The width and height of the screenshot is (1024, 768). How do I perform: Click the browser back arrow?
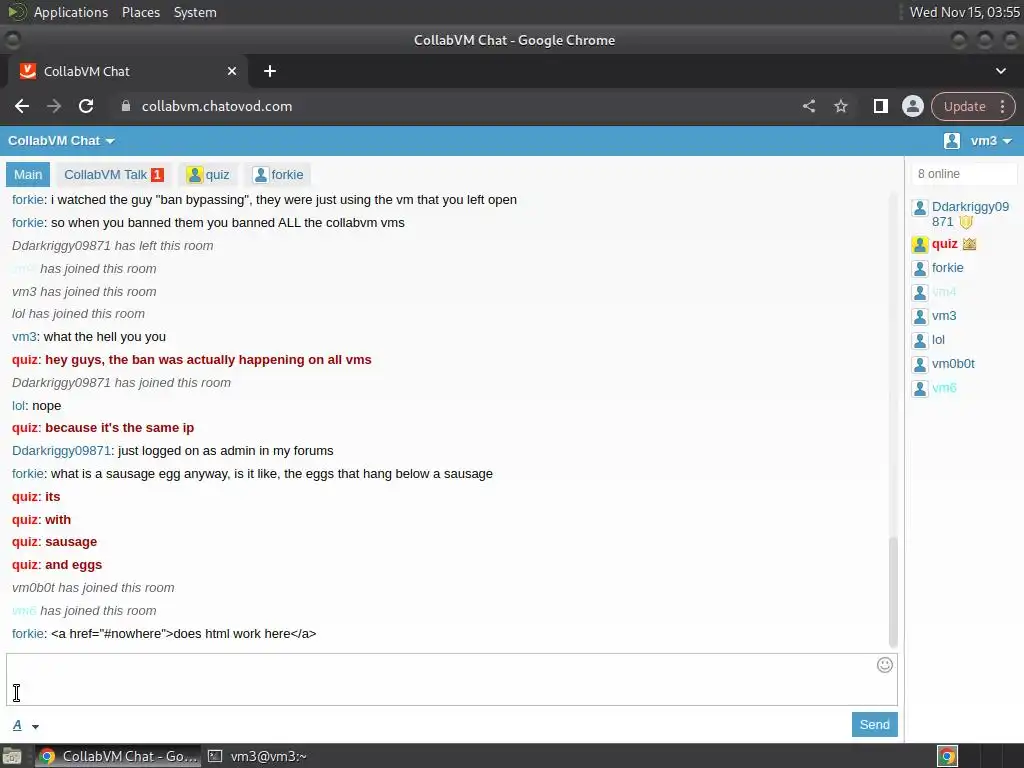(x=22, y=106)
